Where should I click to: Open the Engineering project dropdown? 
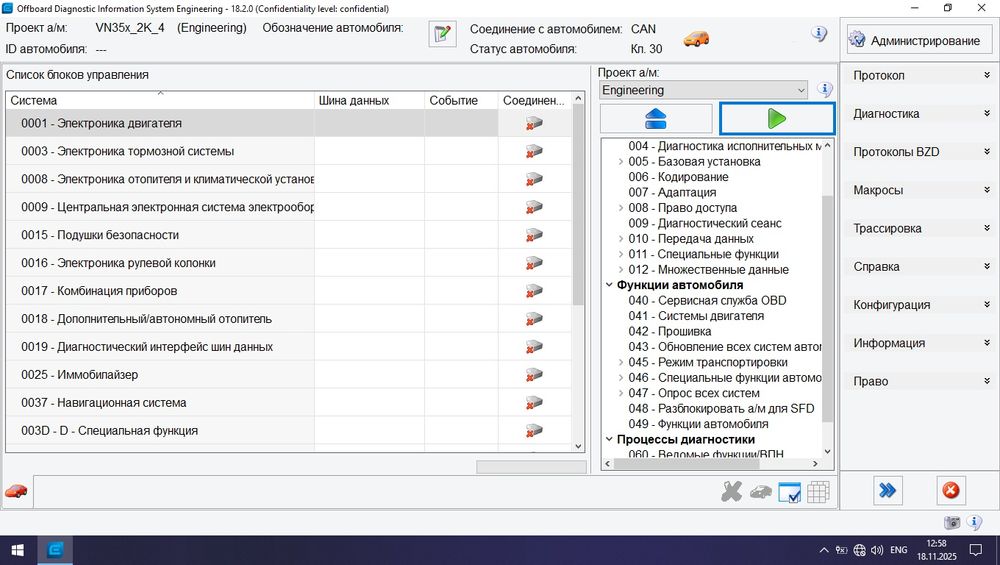click(x=703, y=90)
